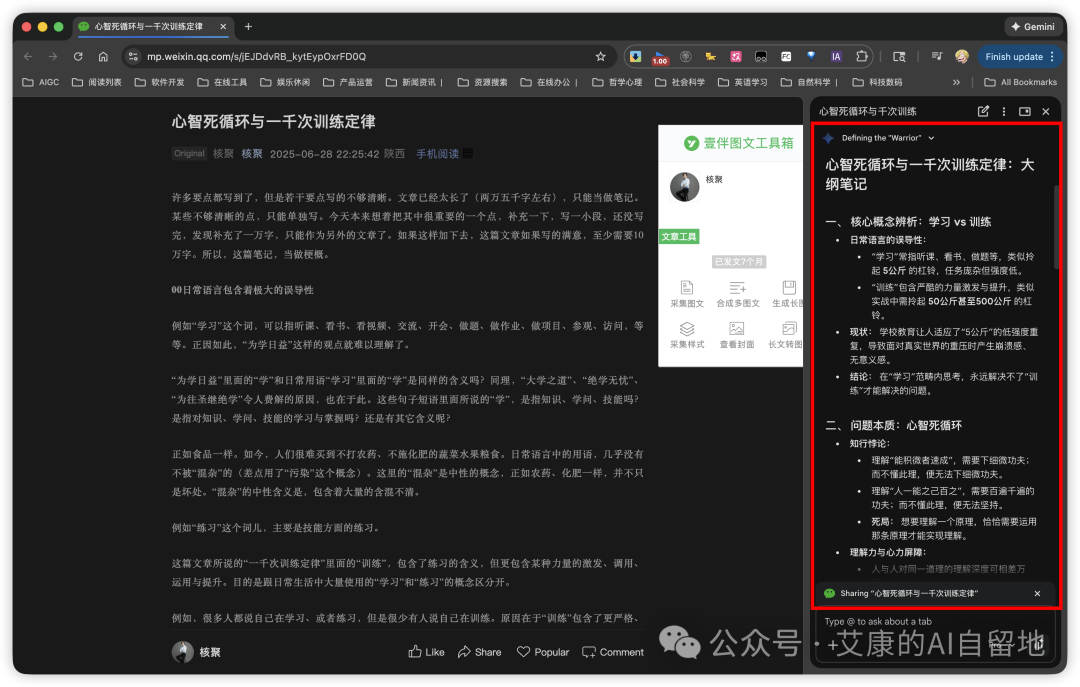The image size is (1080, 687).
Task: Open the 科技数码 bookmarks folder
Action: coord(877,82)
